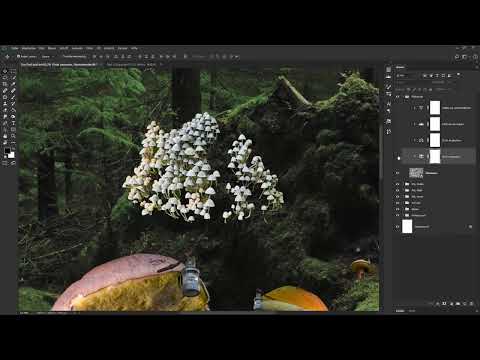Hide the bottom background layer
The width and height of the screenshot is (480, 360).
click(x=397, y=227)
